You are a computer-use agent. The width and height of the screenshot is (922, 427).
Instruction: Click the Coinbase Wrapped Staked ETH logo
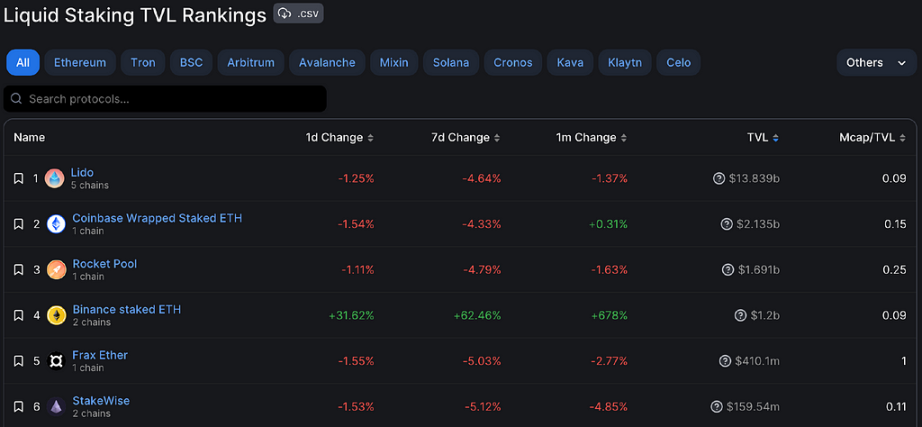[56, 224]
